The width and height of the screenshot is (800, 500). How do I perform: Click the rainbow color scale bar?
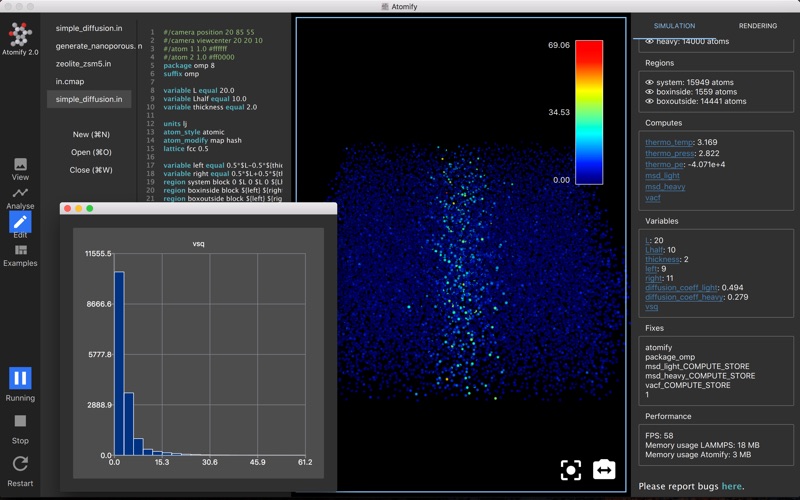pyautogui.click(x=589, y=112)
